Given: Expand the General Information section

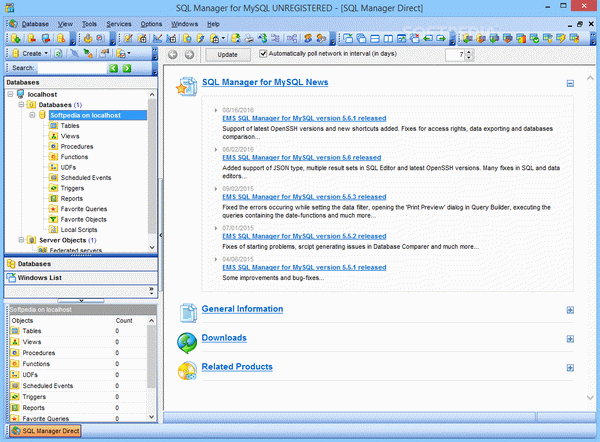Looking at the screenshot, I should [570, 310].
